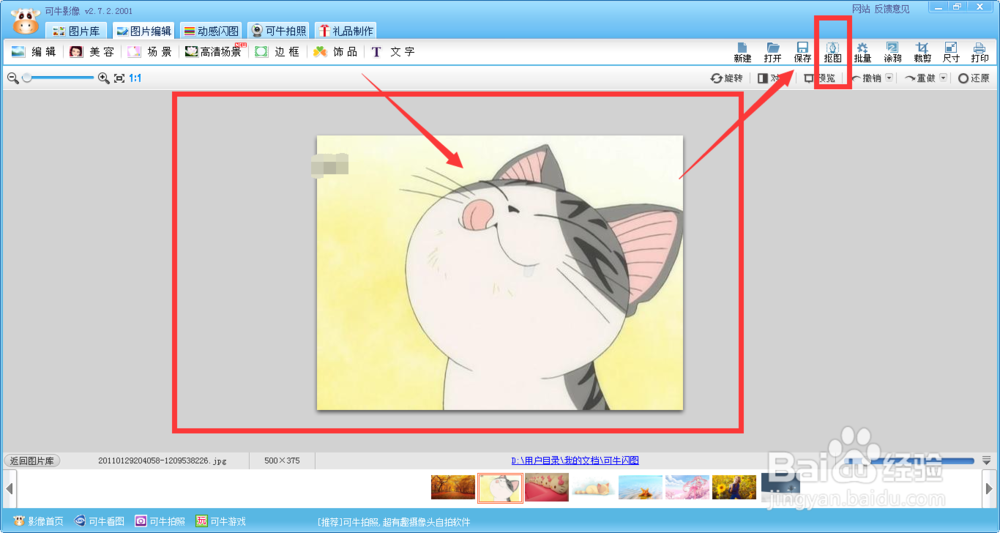Viewport: 1000px width, 533px height.
Task: Click the left arrow of the thumbnail strip
Action: [10, 488]
